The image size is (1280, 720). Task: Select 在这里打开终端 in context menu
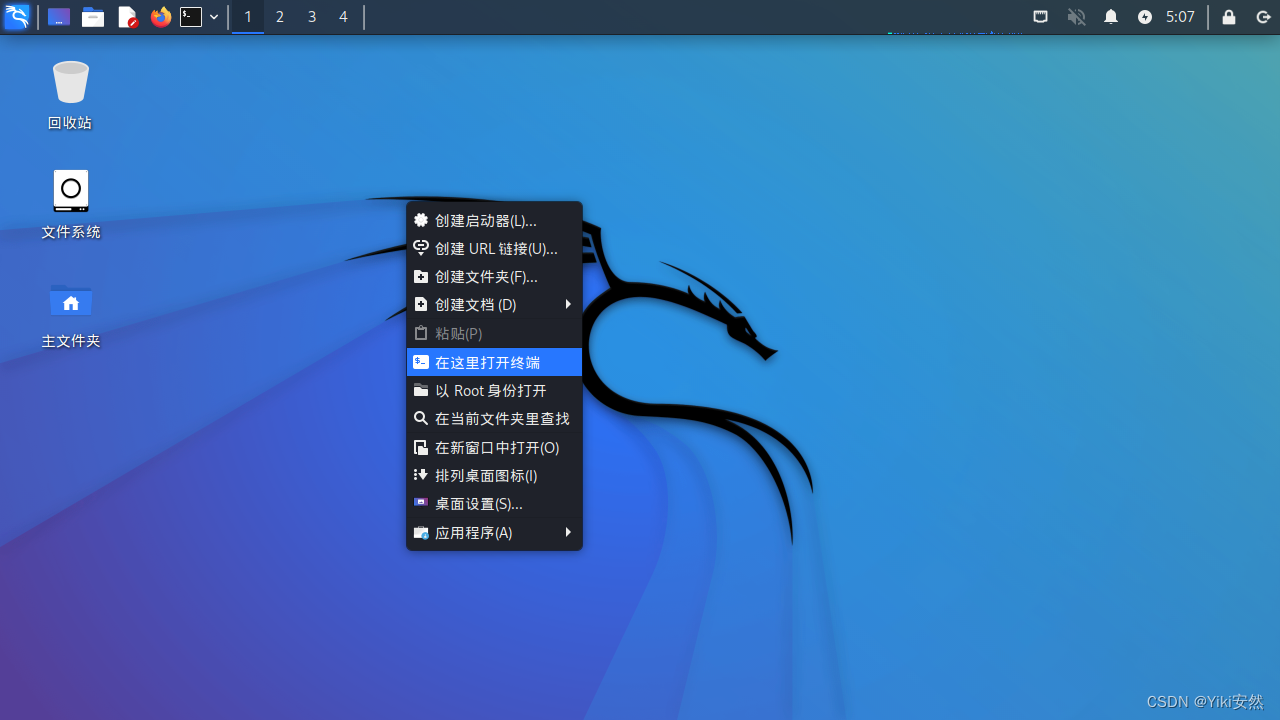[x=494, y=362]
